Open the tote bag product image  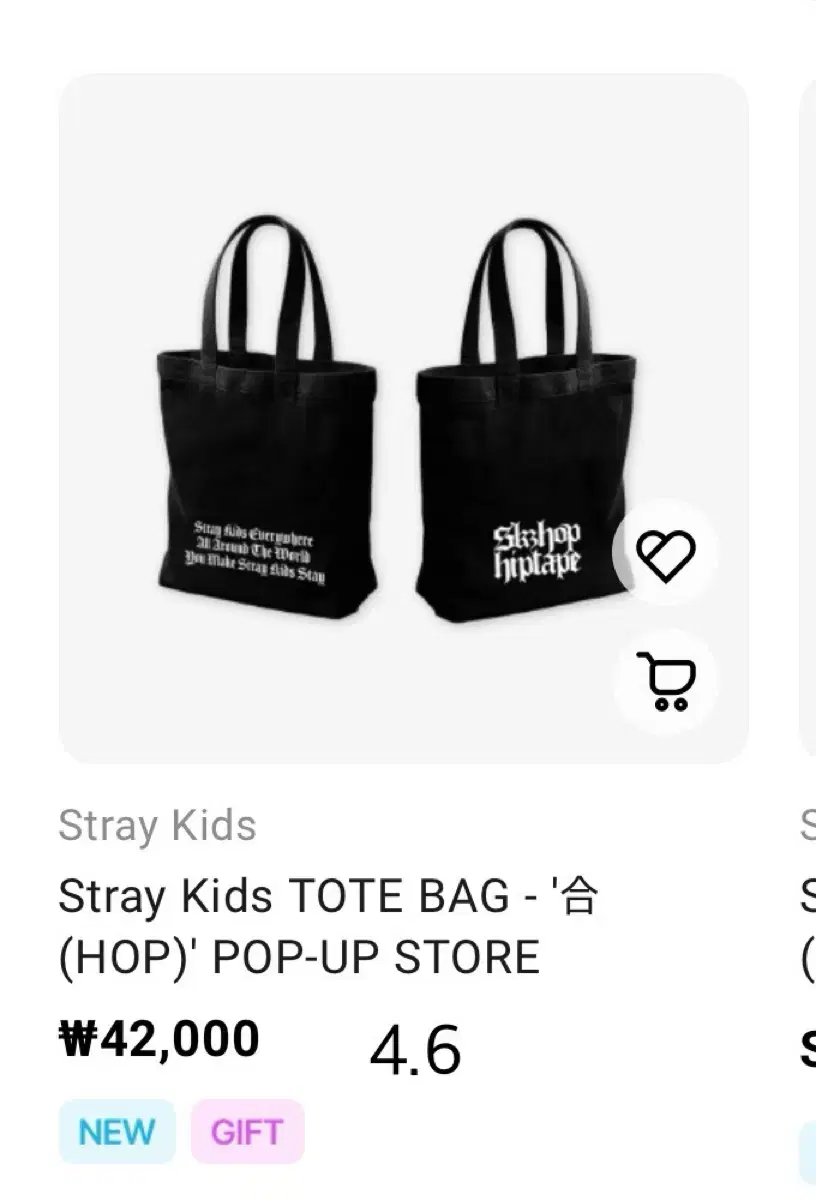[404, 418]
